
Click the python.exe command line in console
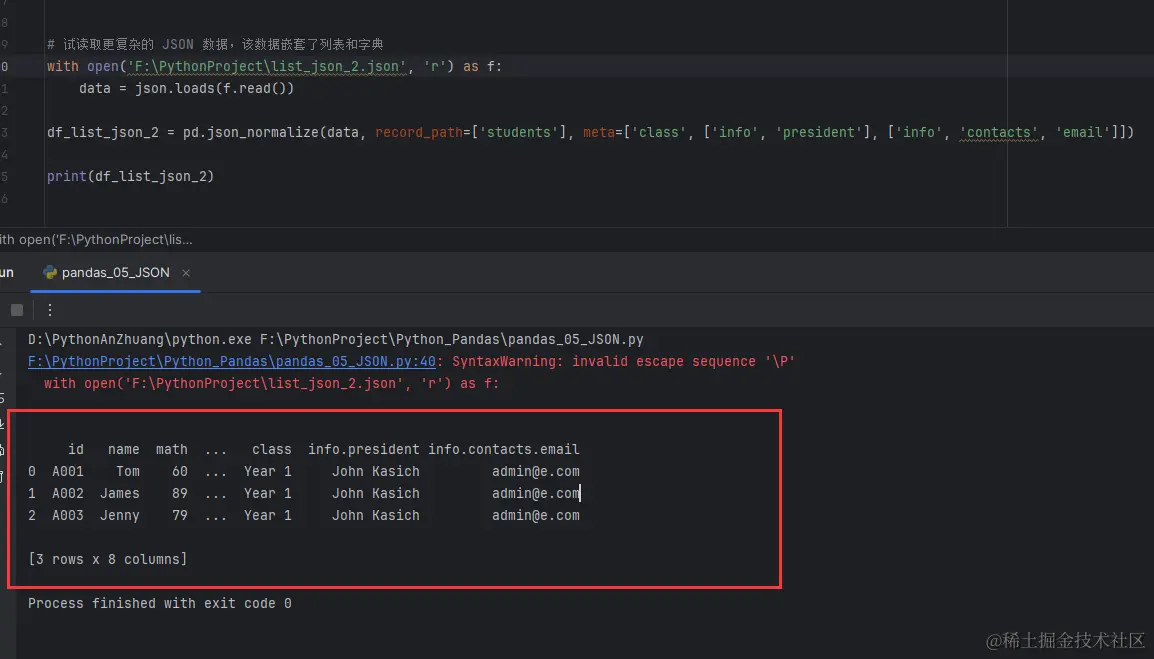click(x=336, y=339)
